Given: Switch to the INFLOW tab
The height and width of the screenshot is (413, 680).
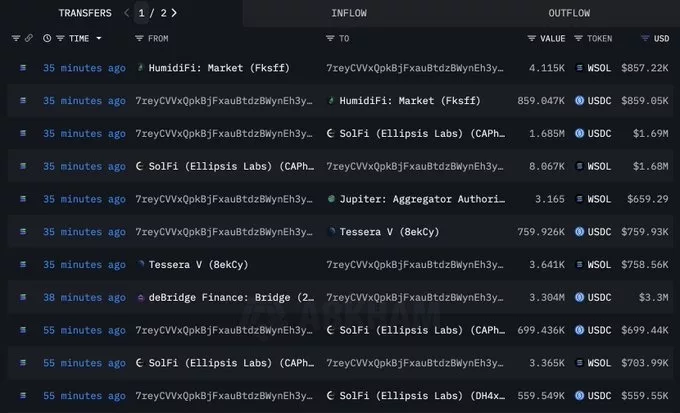Looking at the screenshot, I should [x=350, y=13].
